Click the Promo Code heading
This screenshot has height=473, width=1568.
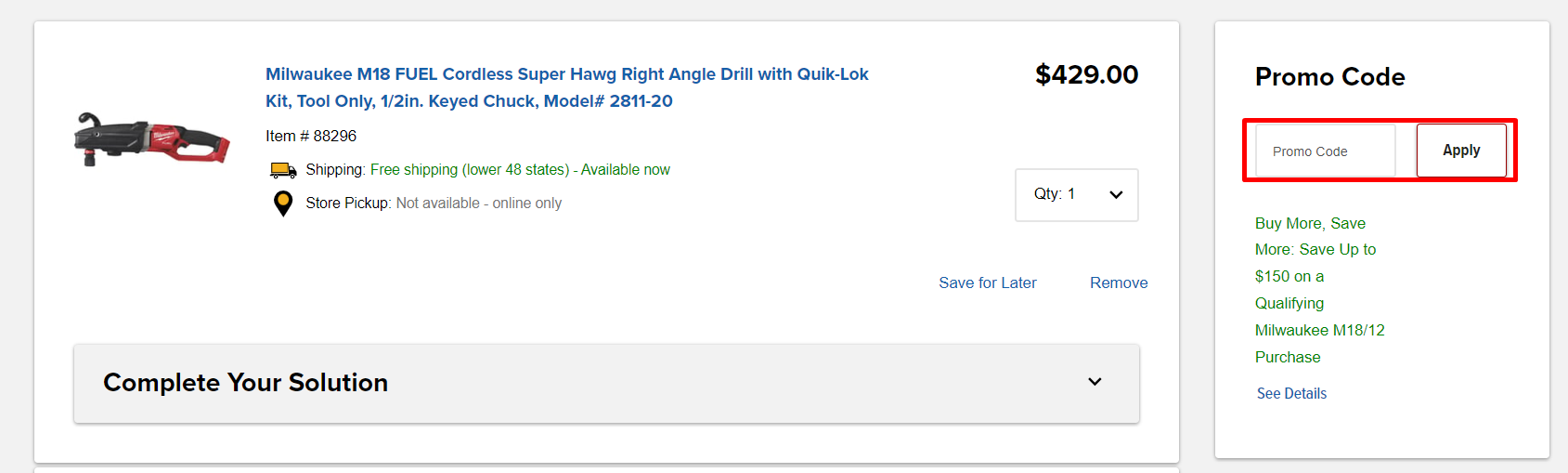(1329, 77)
